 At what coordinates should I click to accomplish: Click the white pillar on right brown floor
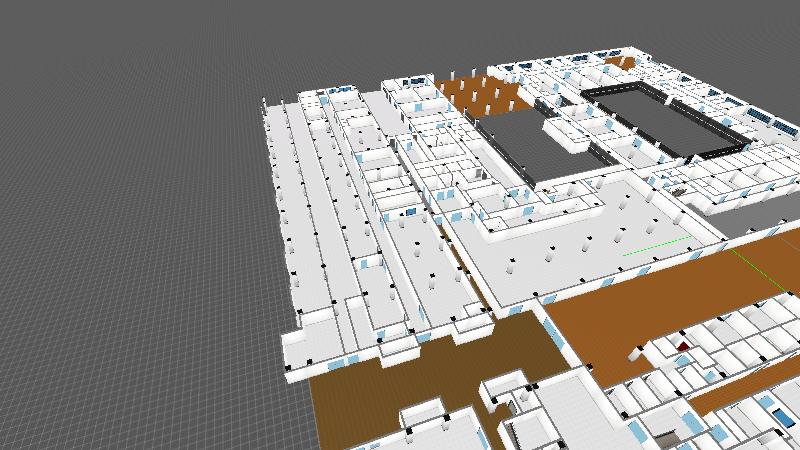(x=636, y=352)
